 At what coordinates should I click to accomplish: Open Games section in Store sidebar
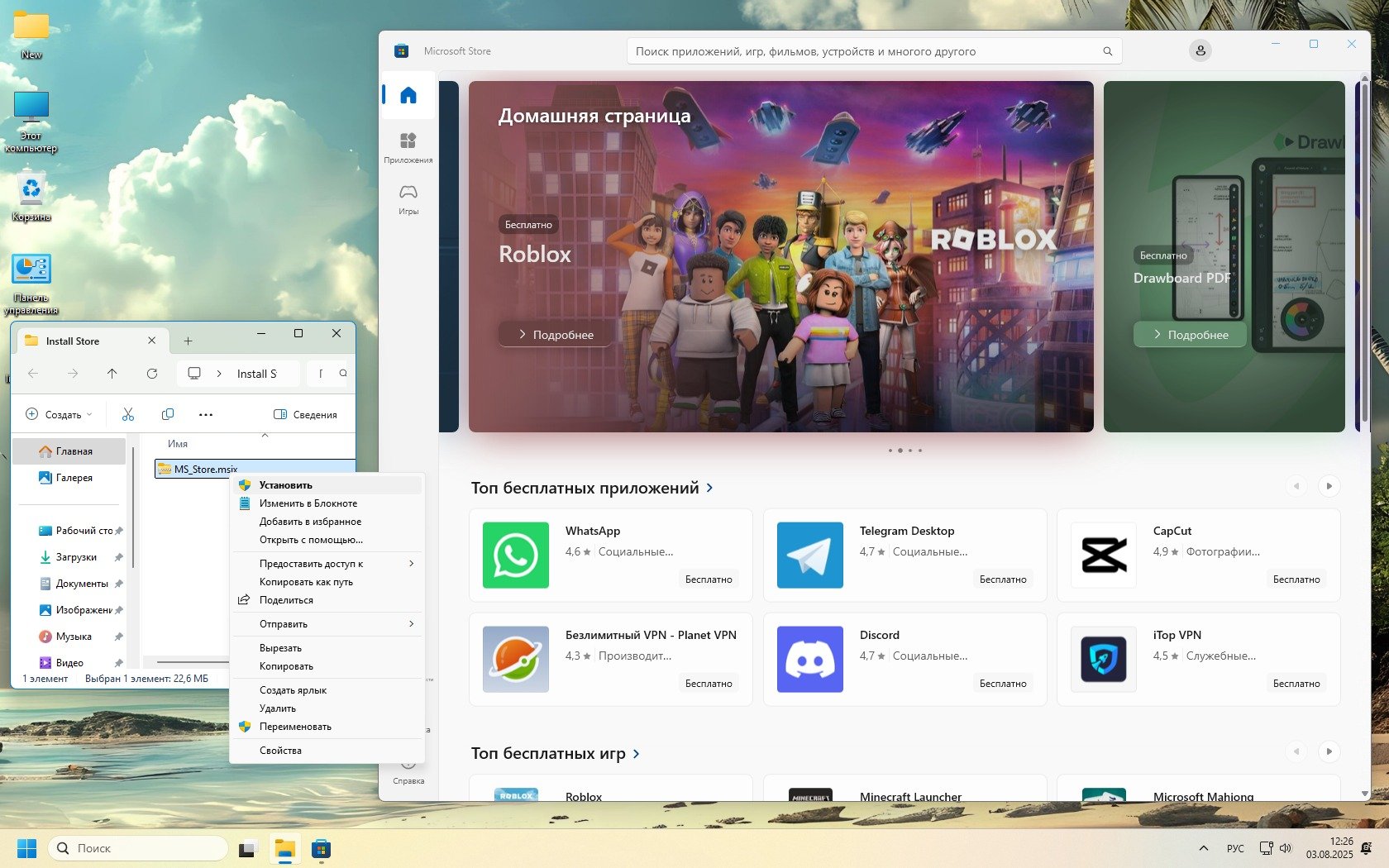click(408, 198)
